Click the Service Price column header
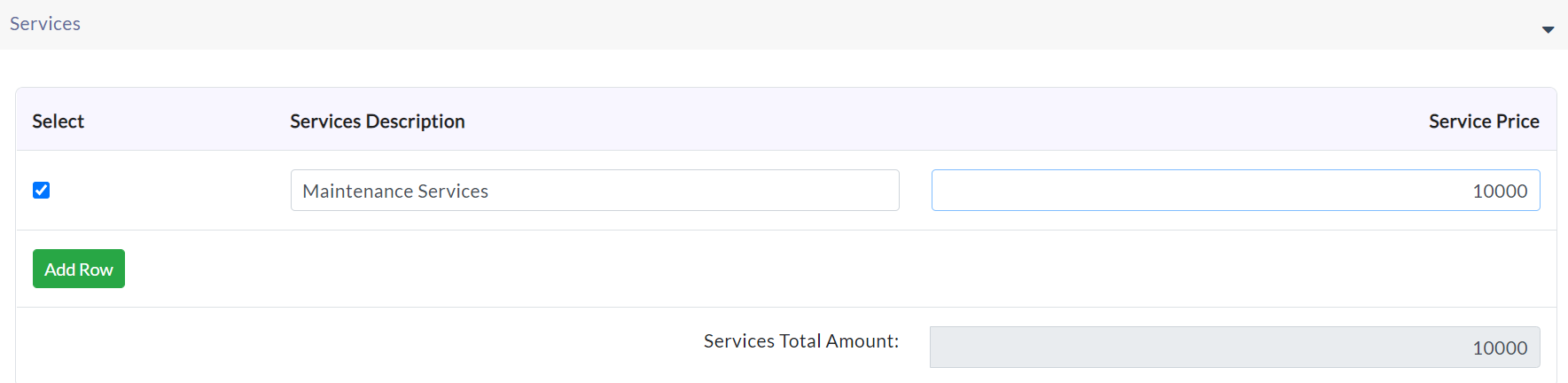 1484,121
